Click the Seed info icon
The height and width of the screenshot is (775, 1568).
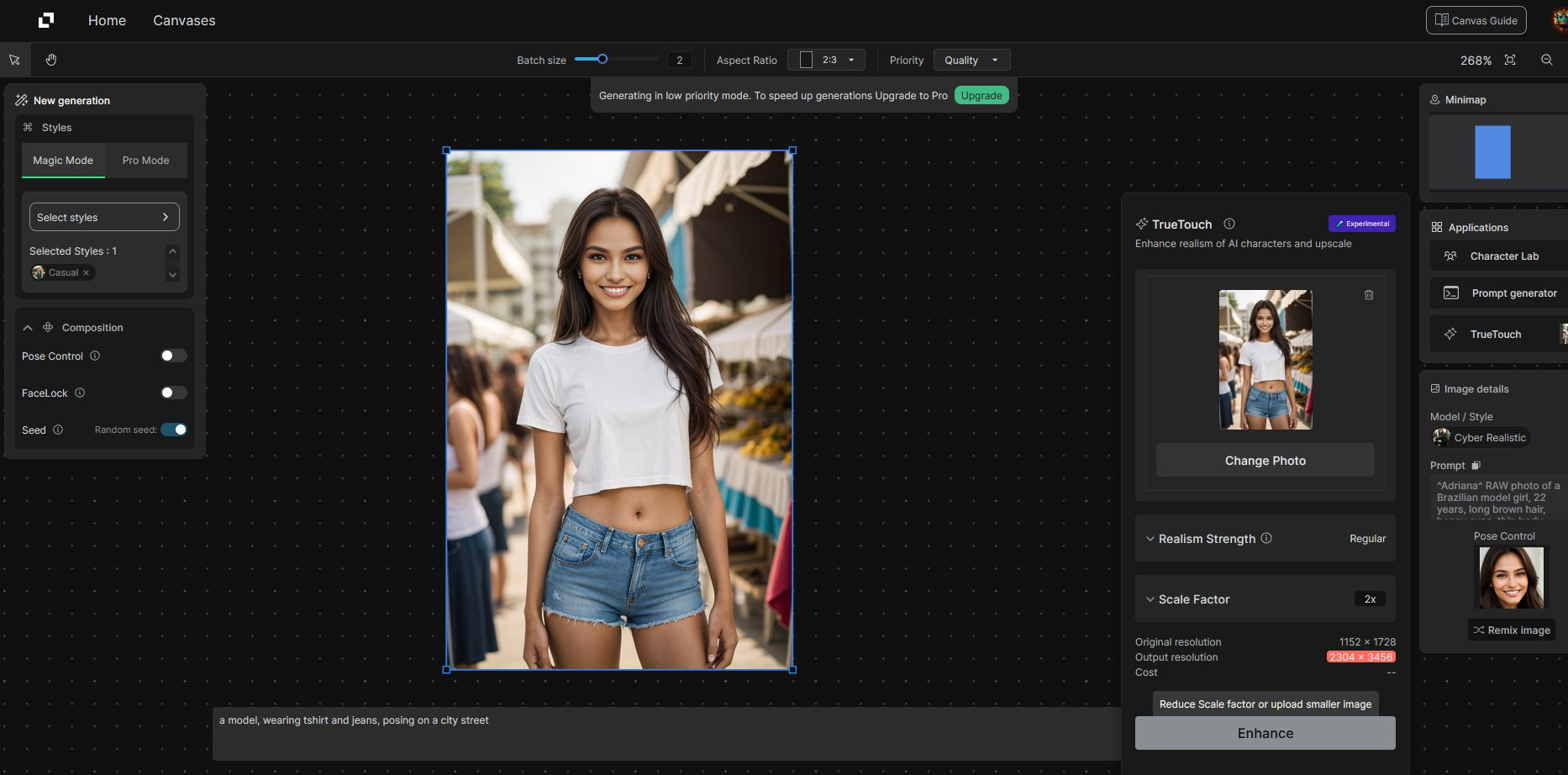pyautogui.click(x=58, y=430)
